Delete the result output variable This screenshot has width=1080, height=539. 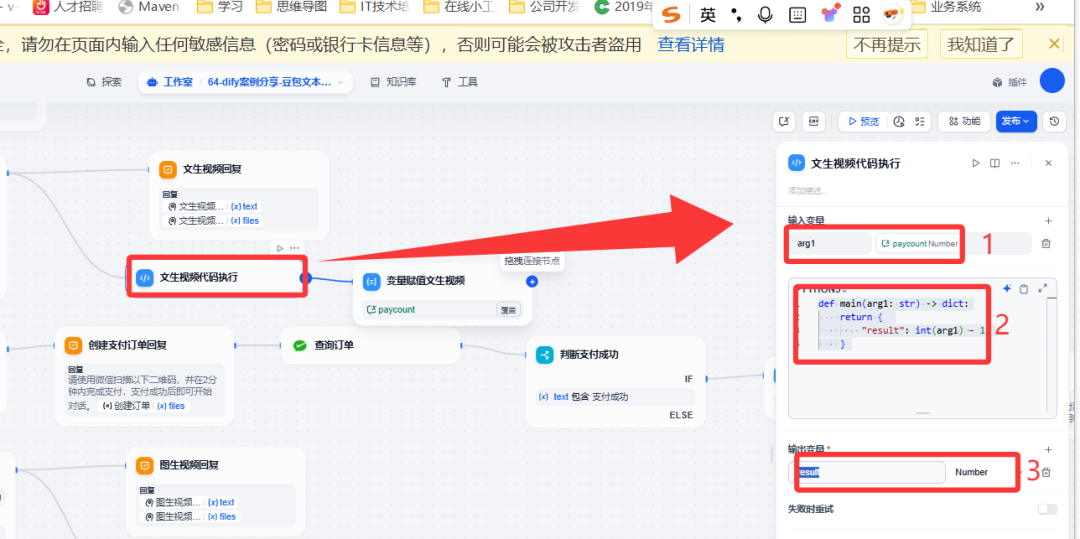1046,472
